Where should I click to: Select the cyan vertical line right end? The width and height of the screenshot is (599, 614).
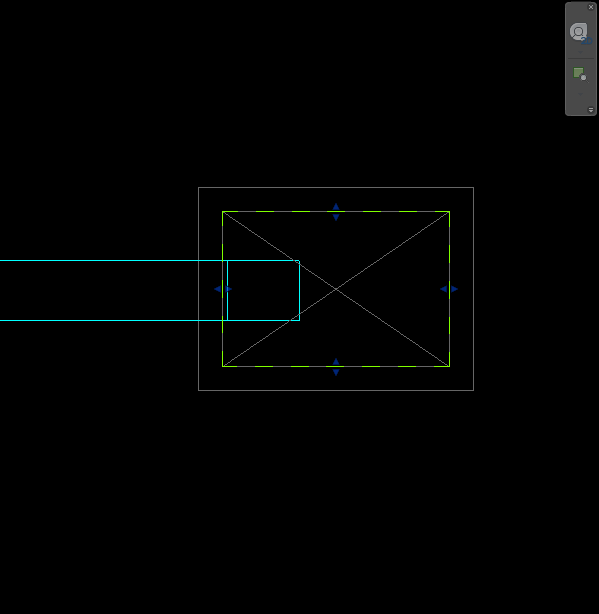coord(300,291)
